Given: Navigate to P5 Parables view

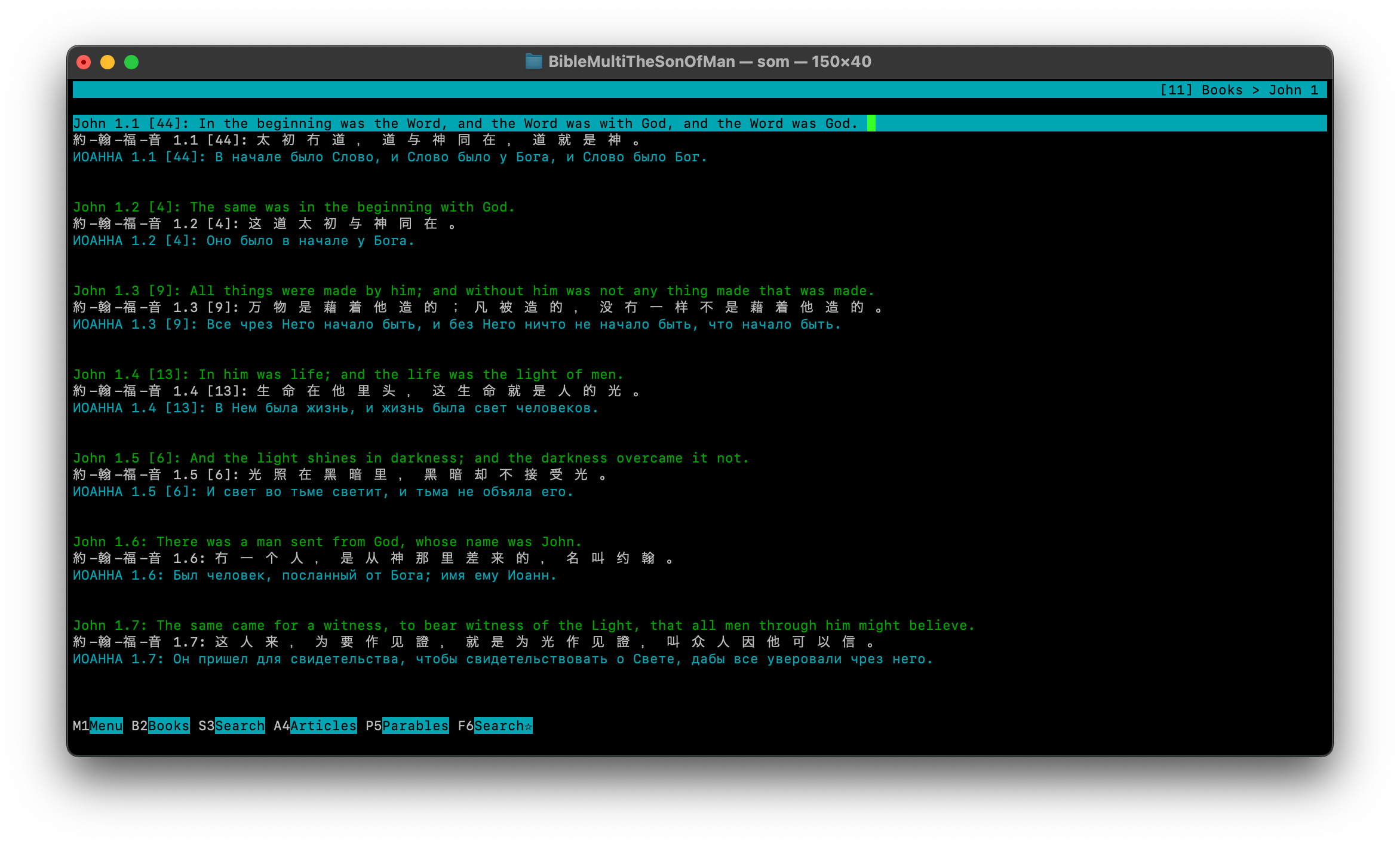Looking at the screenshot, I should coord(414,726).
